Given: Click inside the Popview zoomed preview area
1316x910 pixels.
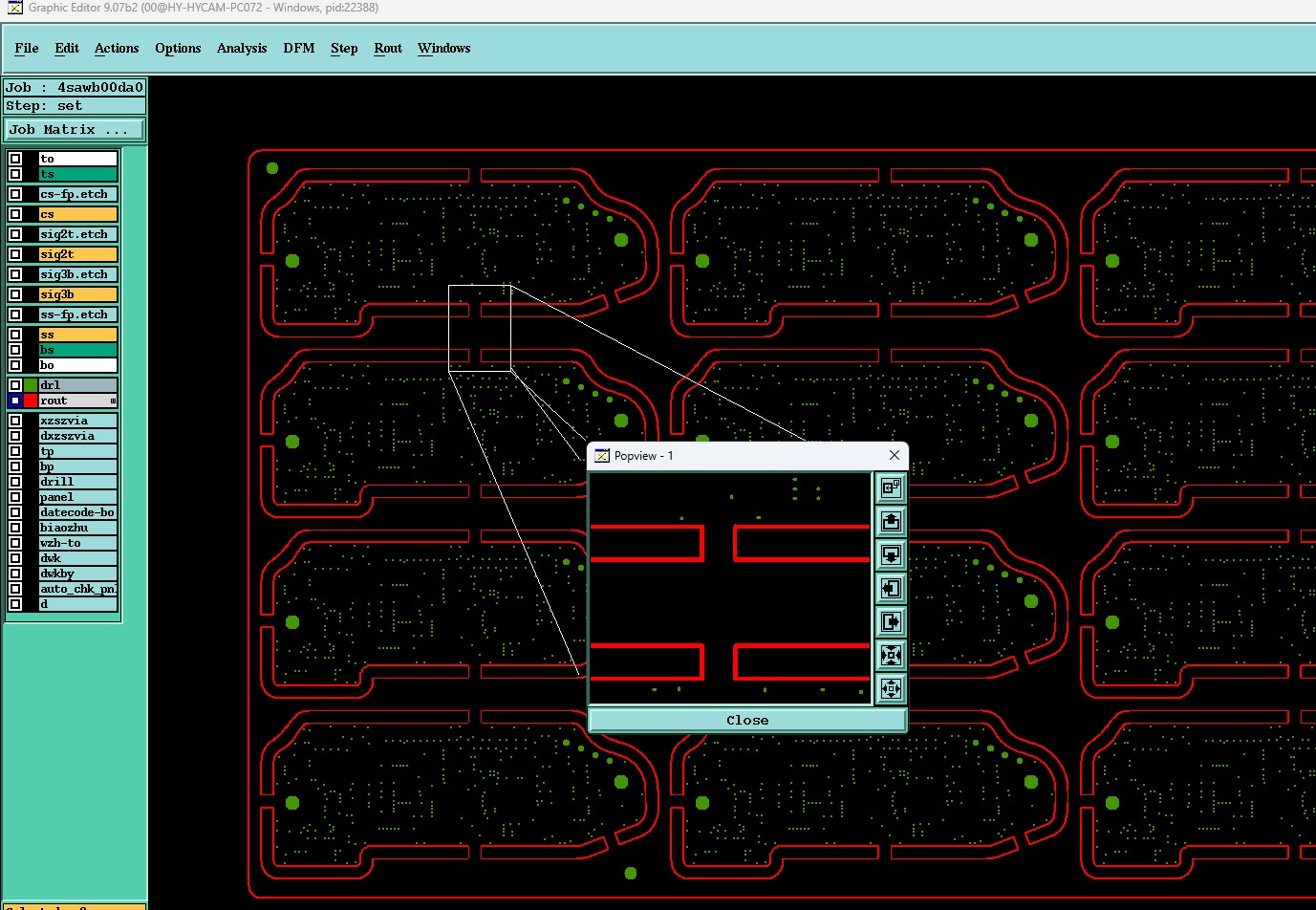Looking at the screenshot, I should [730, 589].
